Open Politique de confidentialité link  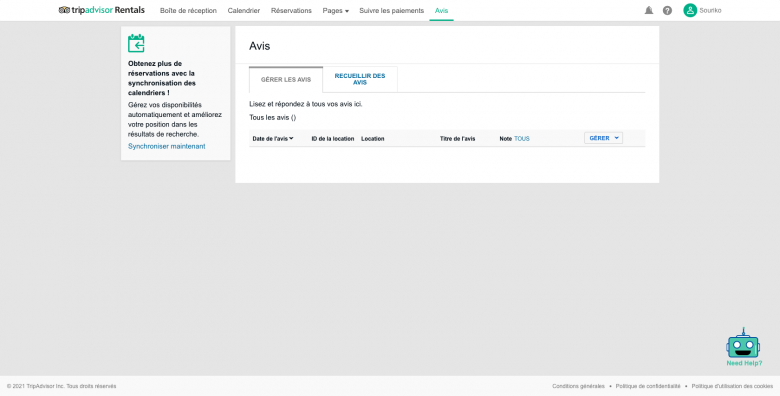pos(648,386)
